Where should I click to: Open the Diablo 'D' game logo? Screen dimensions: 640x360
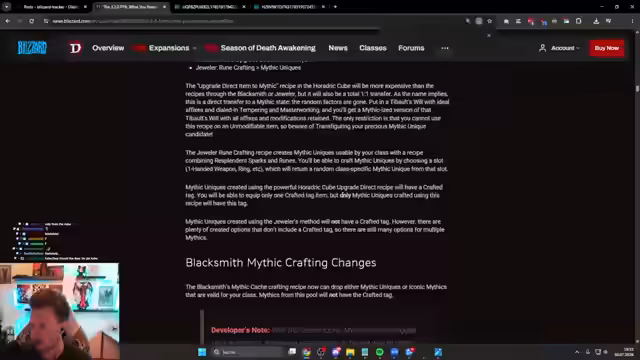coord(76,48)
